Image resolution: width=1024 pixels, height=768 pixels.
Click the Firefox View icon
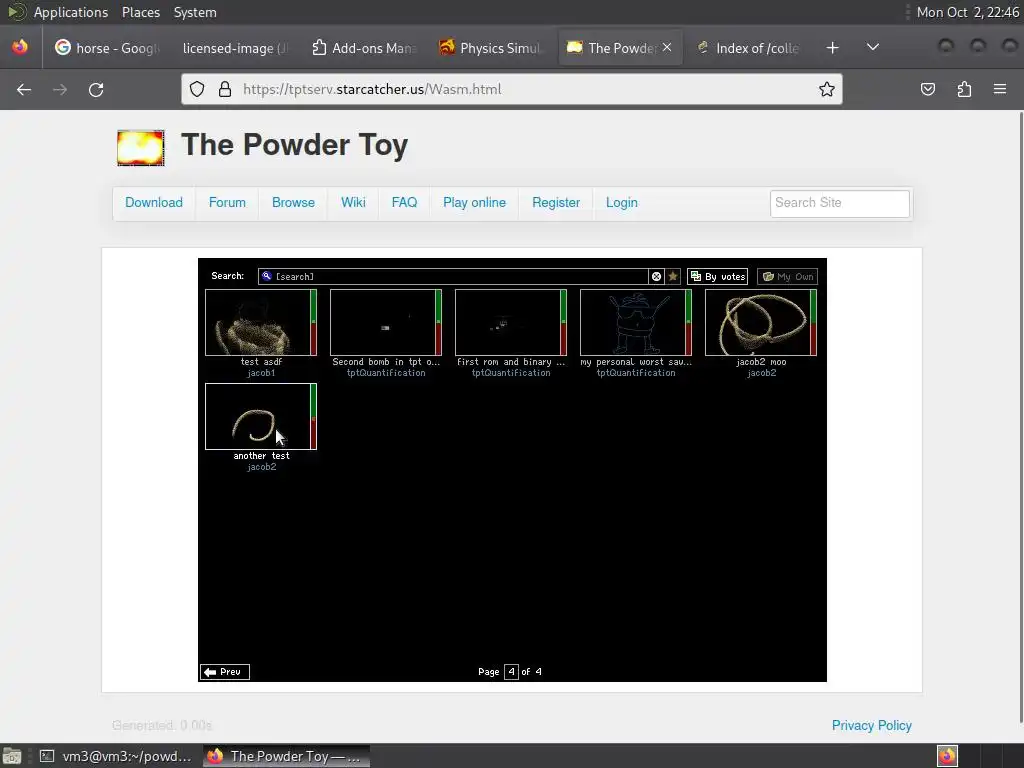pyautogui.click(x=20, y=47)
